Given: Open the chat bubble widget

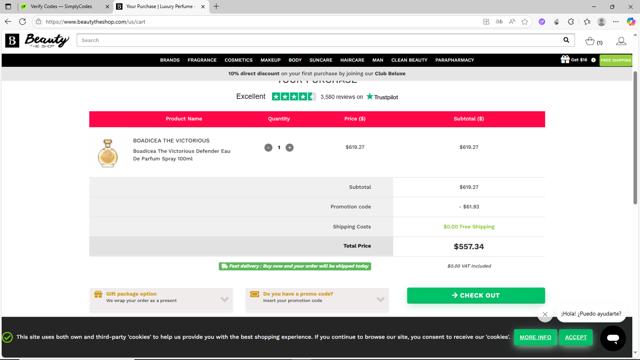Looking at the screenshot, I should [613, 338].
